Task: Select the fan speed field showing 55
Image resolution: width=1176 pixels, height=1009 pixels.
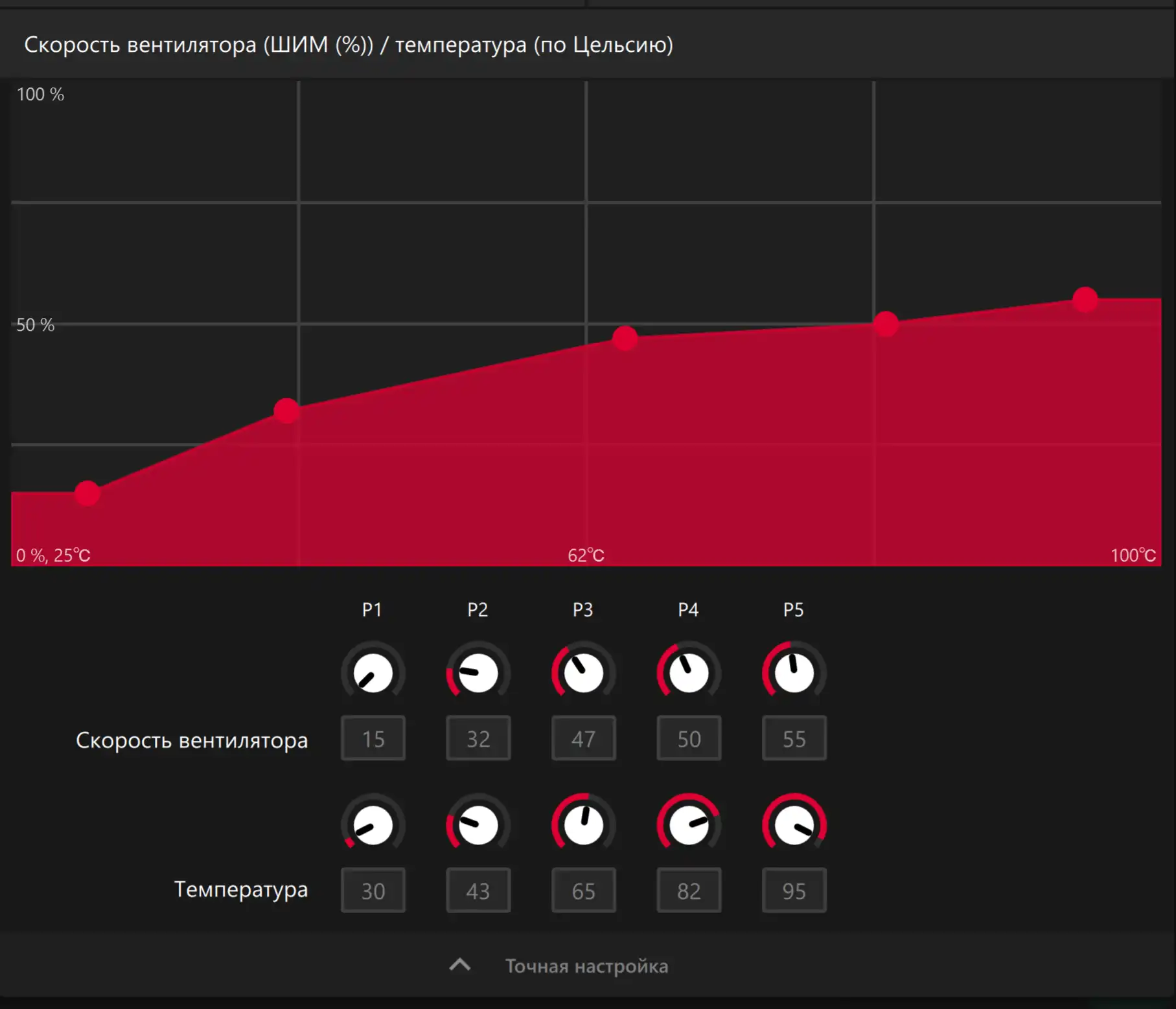Action: [794, 738]
